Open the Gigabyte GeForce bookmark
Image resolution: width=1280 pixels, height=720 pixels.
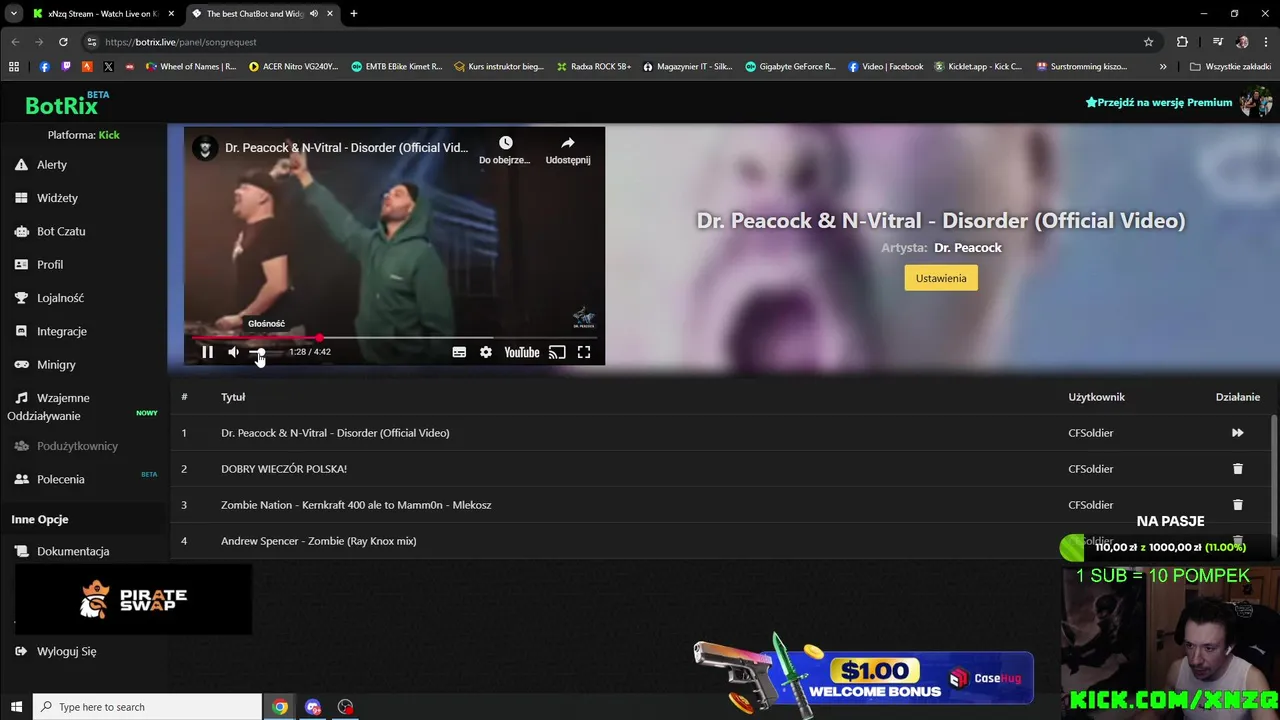click(x=791, y=67)
